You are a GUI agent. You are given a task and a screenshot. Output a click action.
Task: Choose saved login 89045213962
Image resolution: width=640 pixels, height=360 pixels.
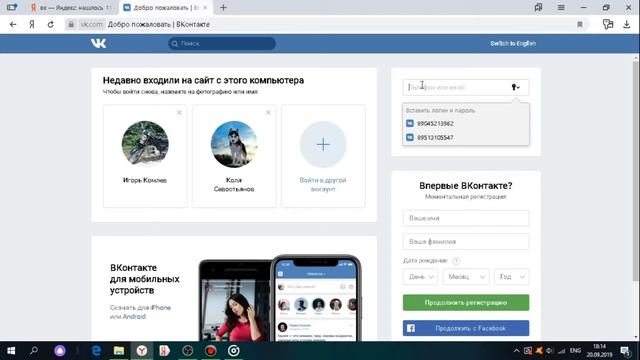click(x=466, y=123)
